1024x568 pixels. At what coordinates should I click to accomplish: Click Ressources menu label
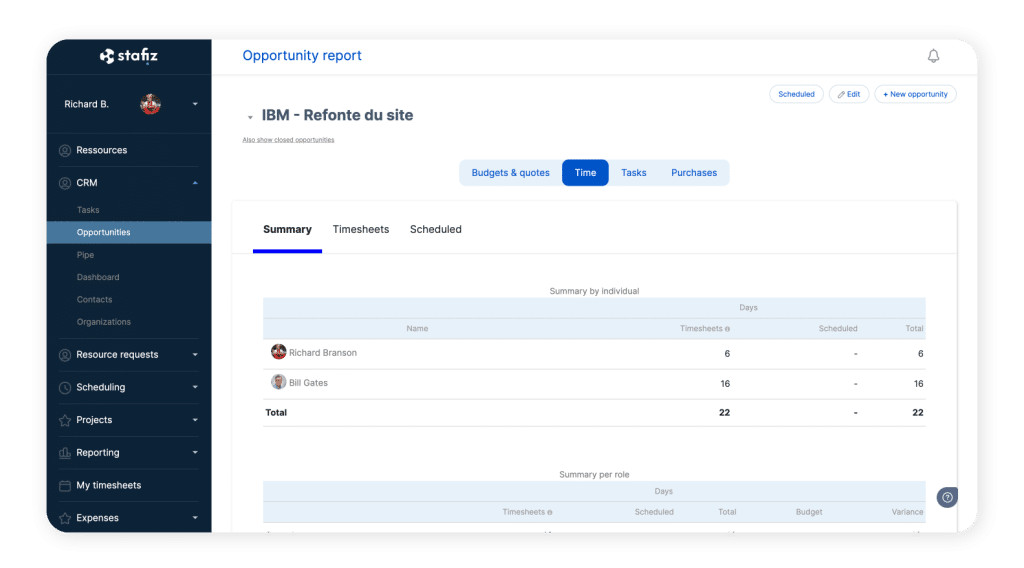[102, 150]
